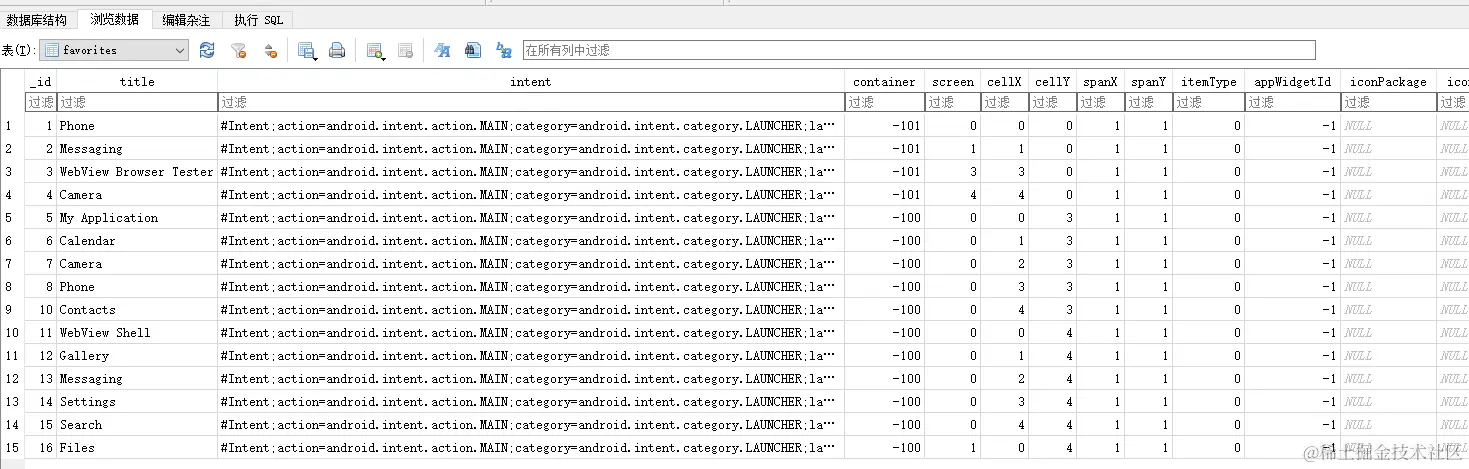Select the 浏览数据 tab
The image size is (1469, 469).
click(114, 19)
